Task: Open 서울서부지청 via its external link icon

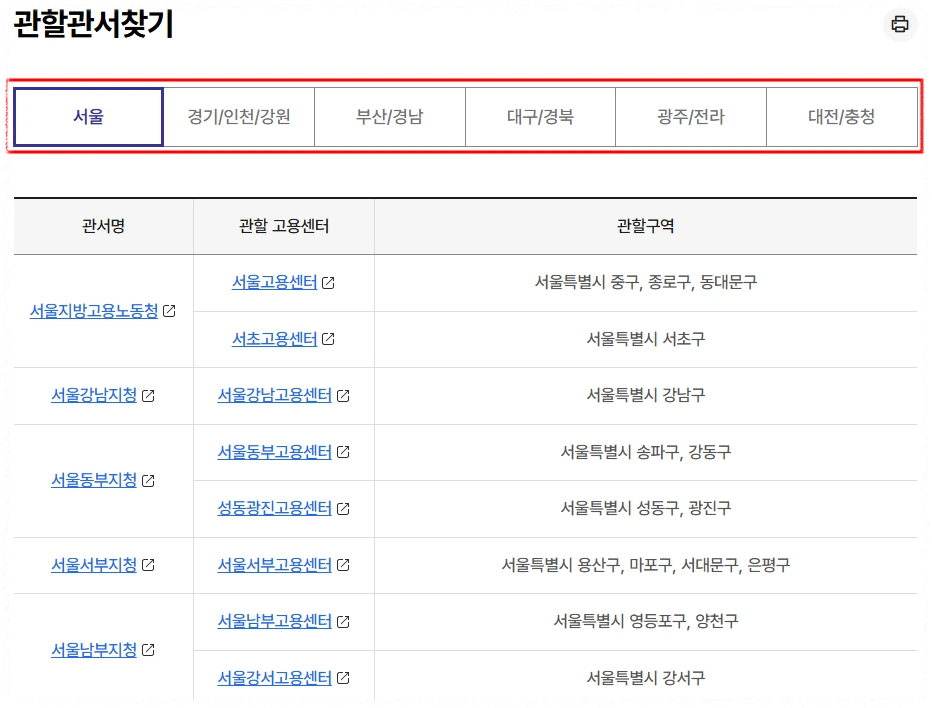Action: click(149, 564)
